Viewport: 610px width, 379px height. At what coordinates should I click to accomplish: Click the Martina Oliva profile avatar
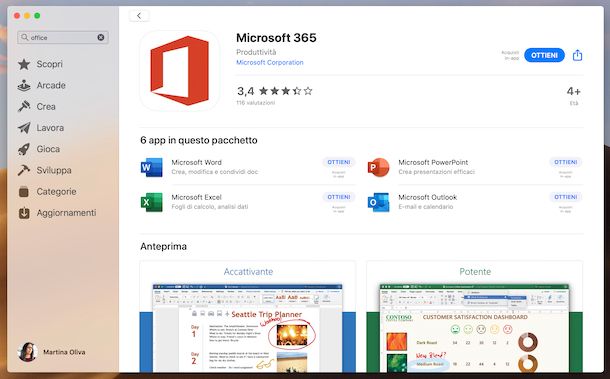28,352
